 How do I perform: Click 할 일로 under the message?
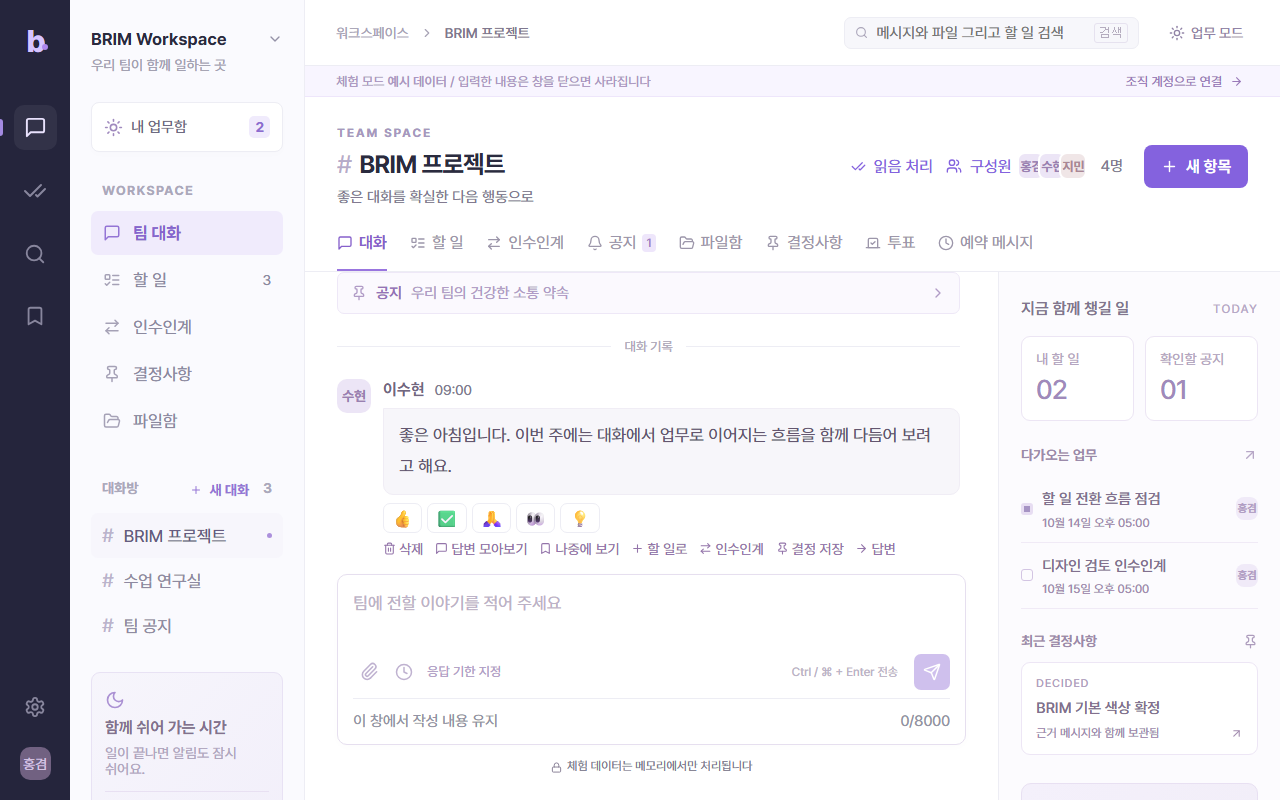659,549
